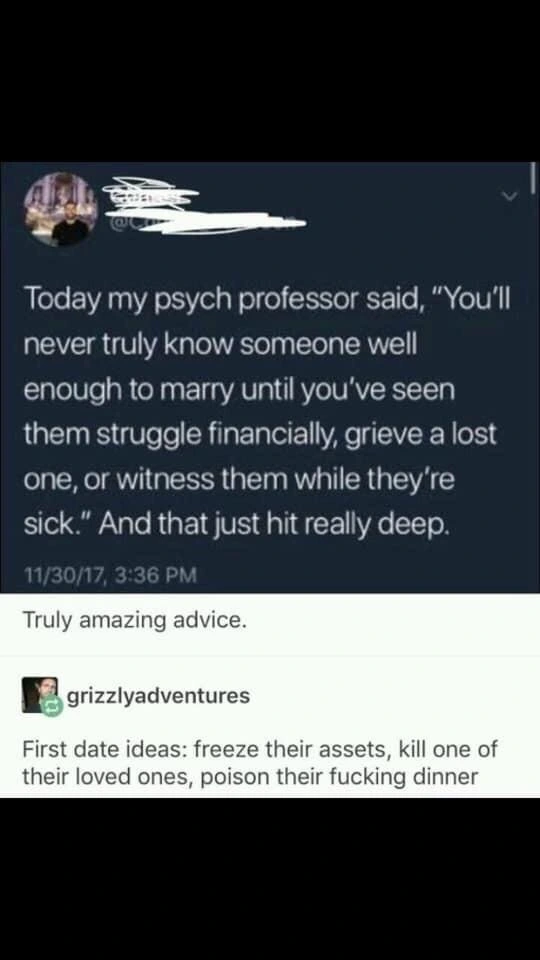Click the 'never truly know someone well' line

220,346
